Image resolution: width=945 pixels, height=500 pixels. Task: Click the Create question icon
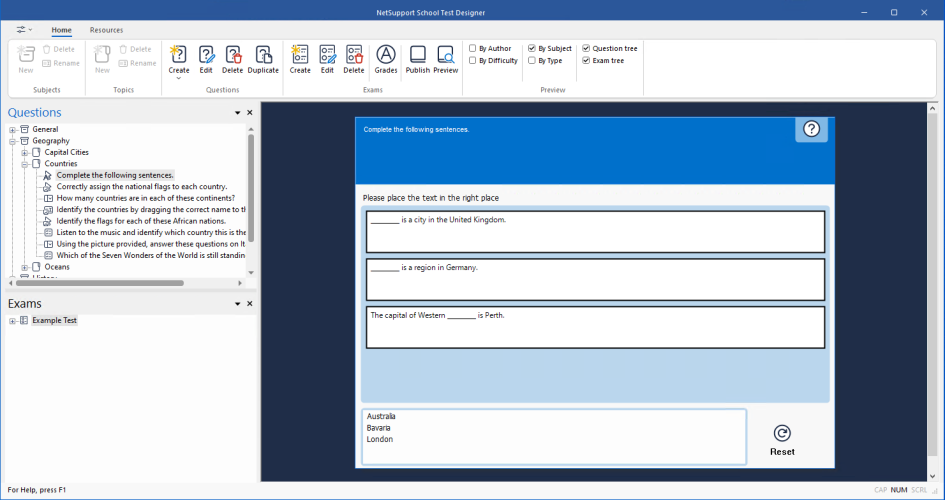(179, 54)
